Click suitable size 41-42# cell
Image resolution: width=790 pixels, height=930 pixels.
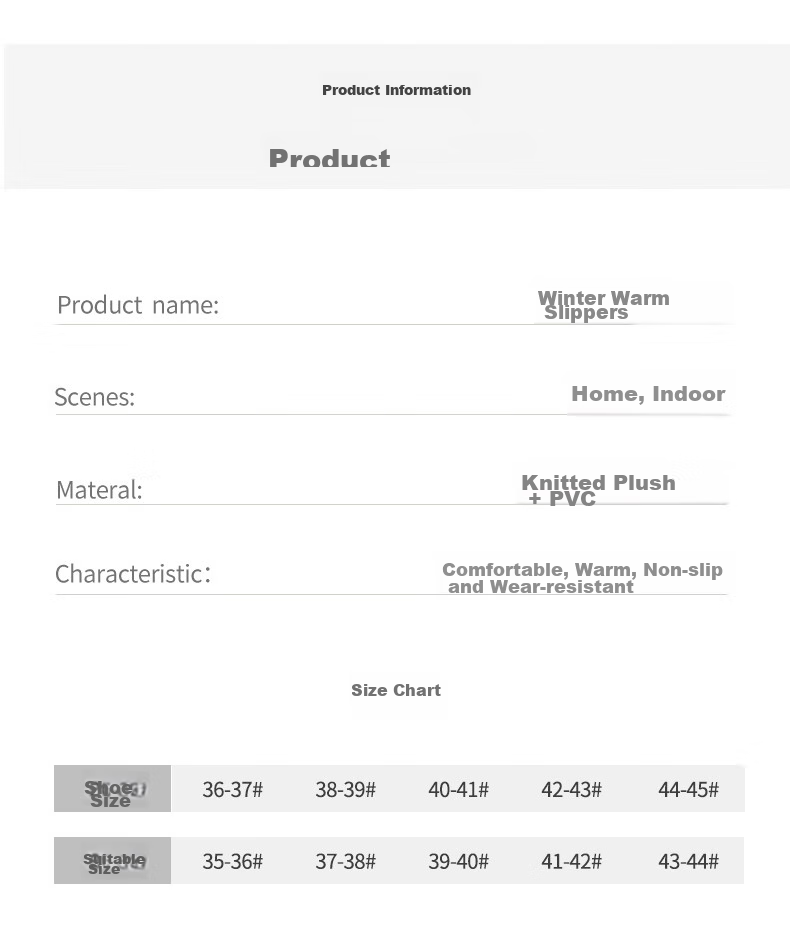click(571, 861)
